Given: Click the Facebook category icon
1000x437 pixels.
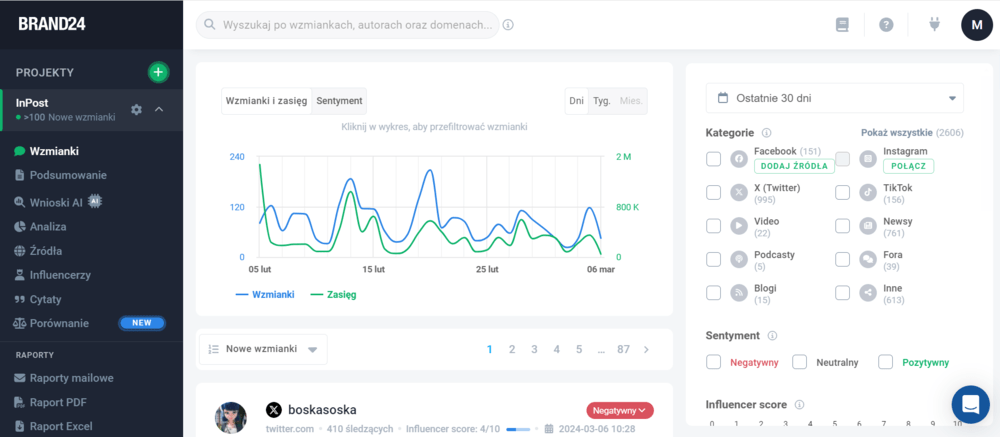Looking at the screenshot, I should pos(739,159).
